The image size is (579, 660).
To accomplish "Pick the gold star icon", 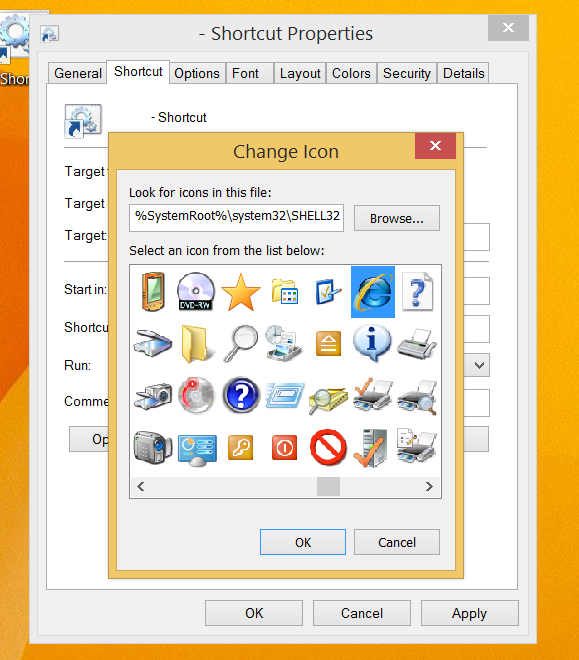I will tap(241, 293).
